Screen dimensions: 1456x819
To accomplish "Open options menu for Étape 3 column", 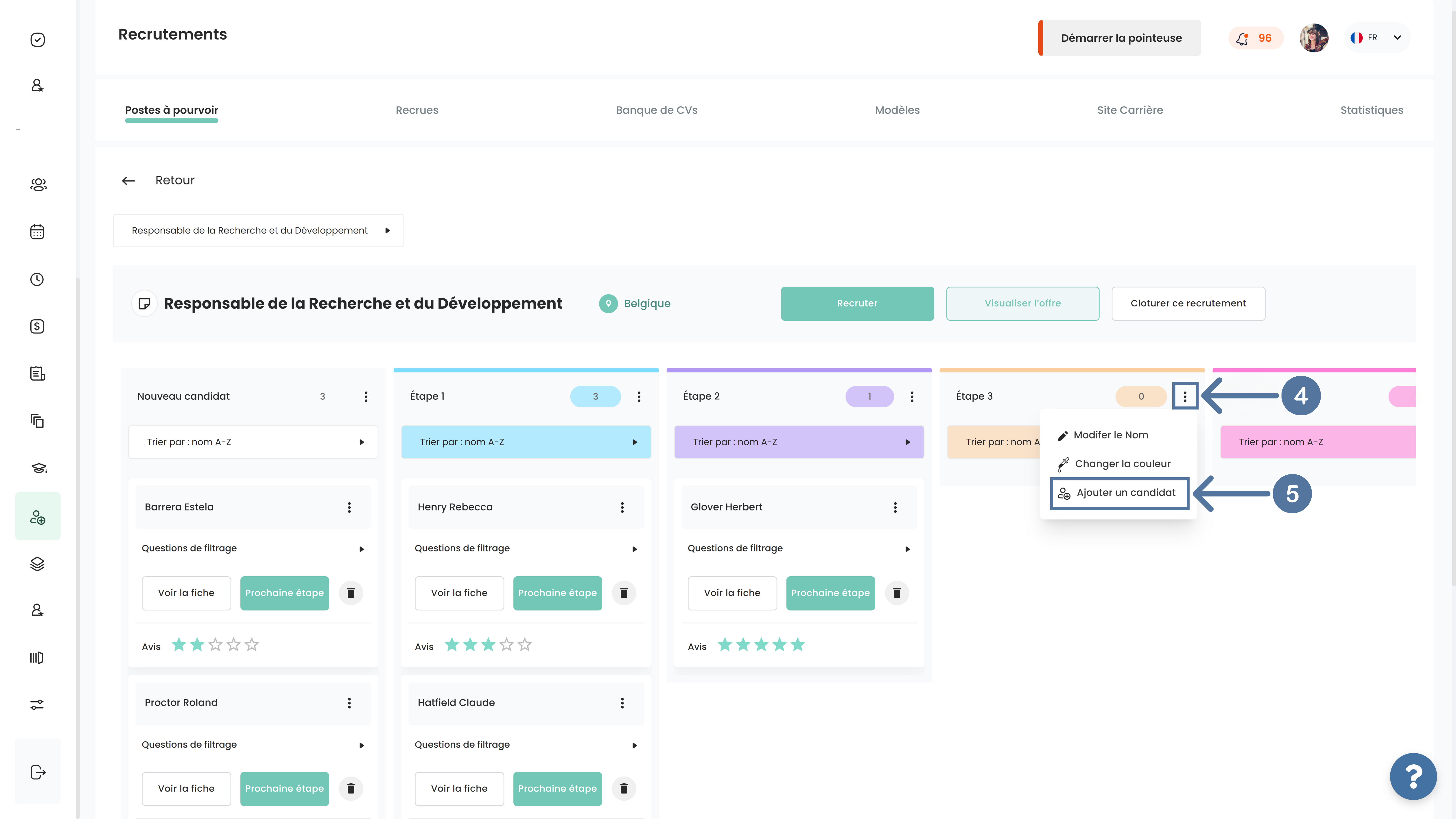I will click(1185, 396).
